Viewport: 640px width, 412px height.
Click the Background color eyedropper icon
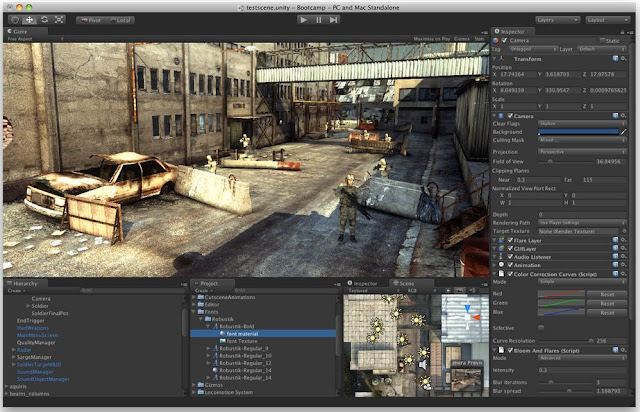623,132
